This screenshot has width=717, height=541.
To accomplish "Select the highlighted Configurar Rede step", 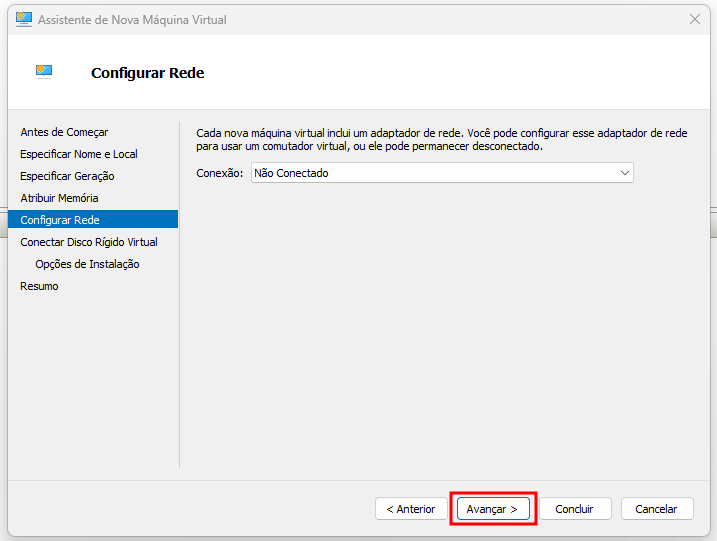I will pos(93,220).
